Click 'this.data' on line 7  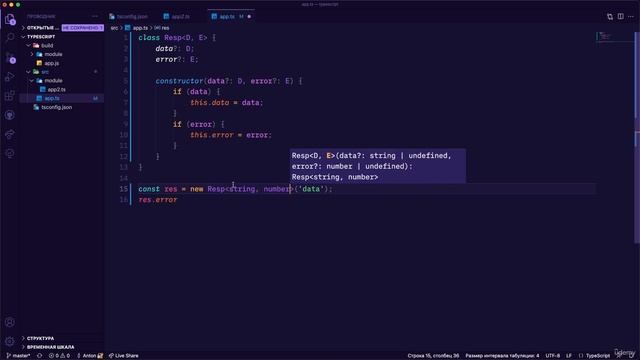[x=210, y=103]
